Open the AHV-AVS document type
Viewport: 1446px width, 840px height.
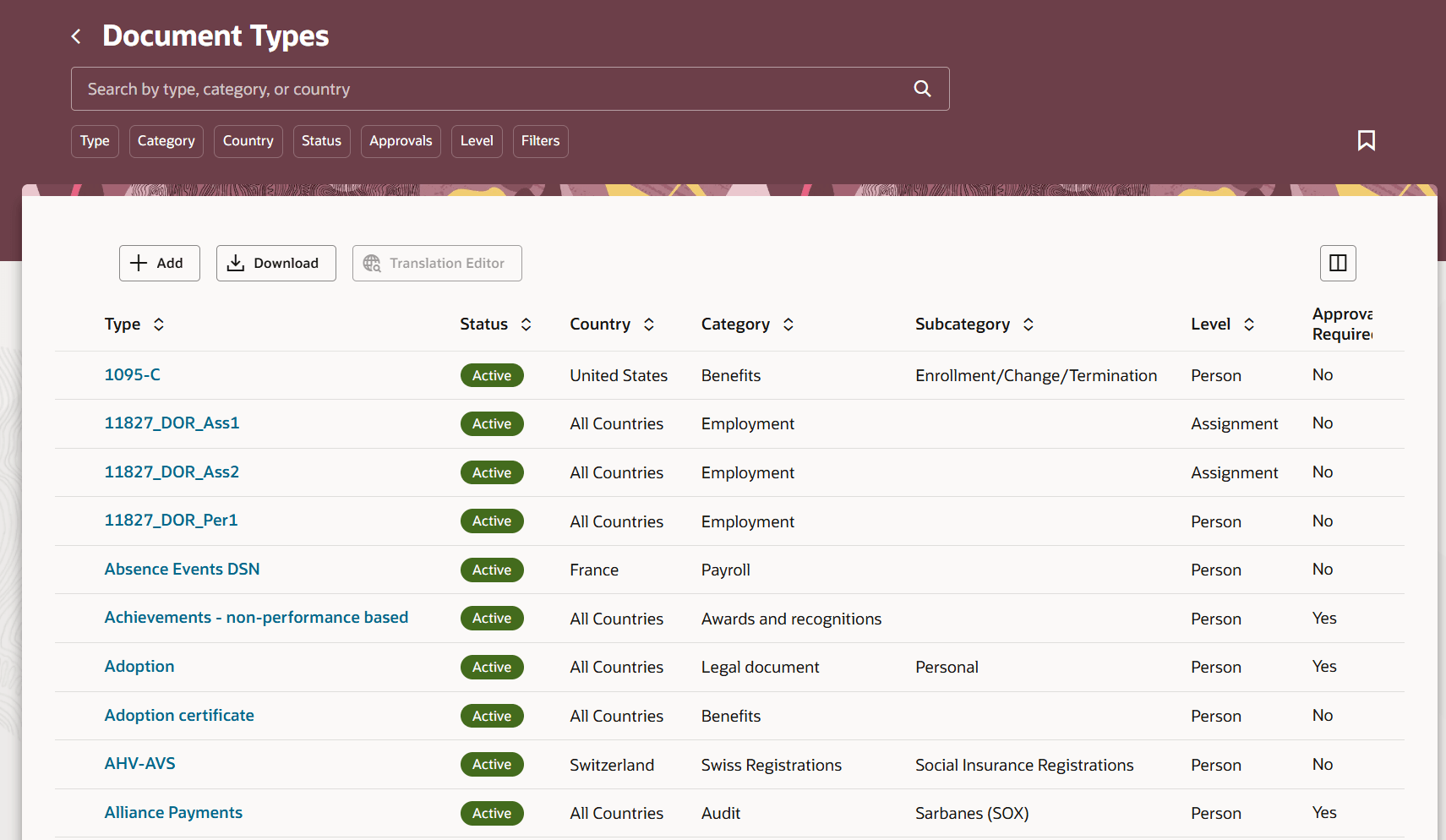139,763
